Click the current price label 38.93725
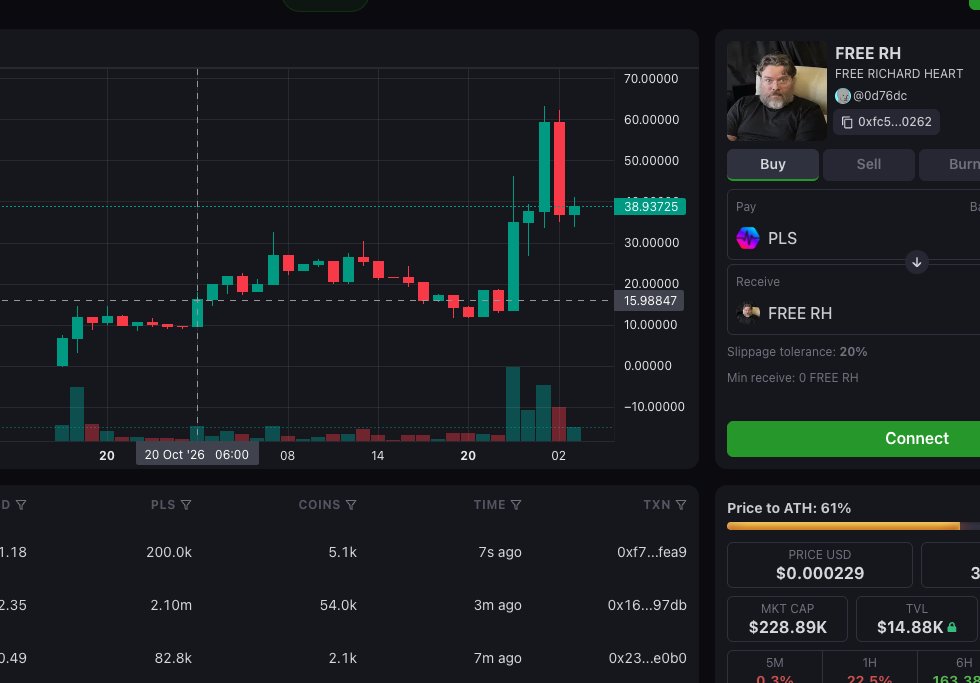980x683 pixels. [650, 207]
